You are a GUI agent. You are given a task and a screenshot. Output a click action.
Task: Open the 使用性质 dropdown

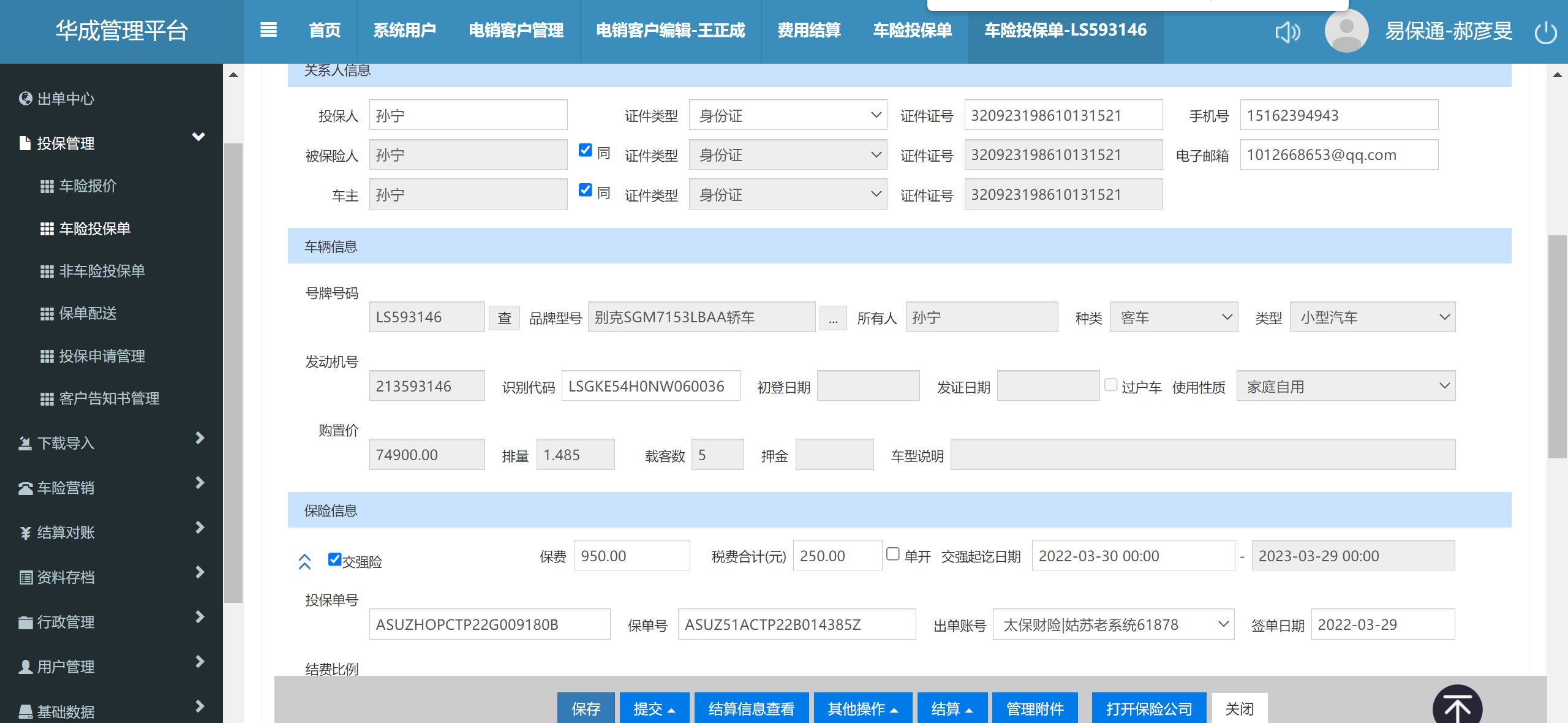click(1346, 386)
